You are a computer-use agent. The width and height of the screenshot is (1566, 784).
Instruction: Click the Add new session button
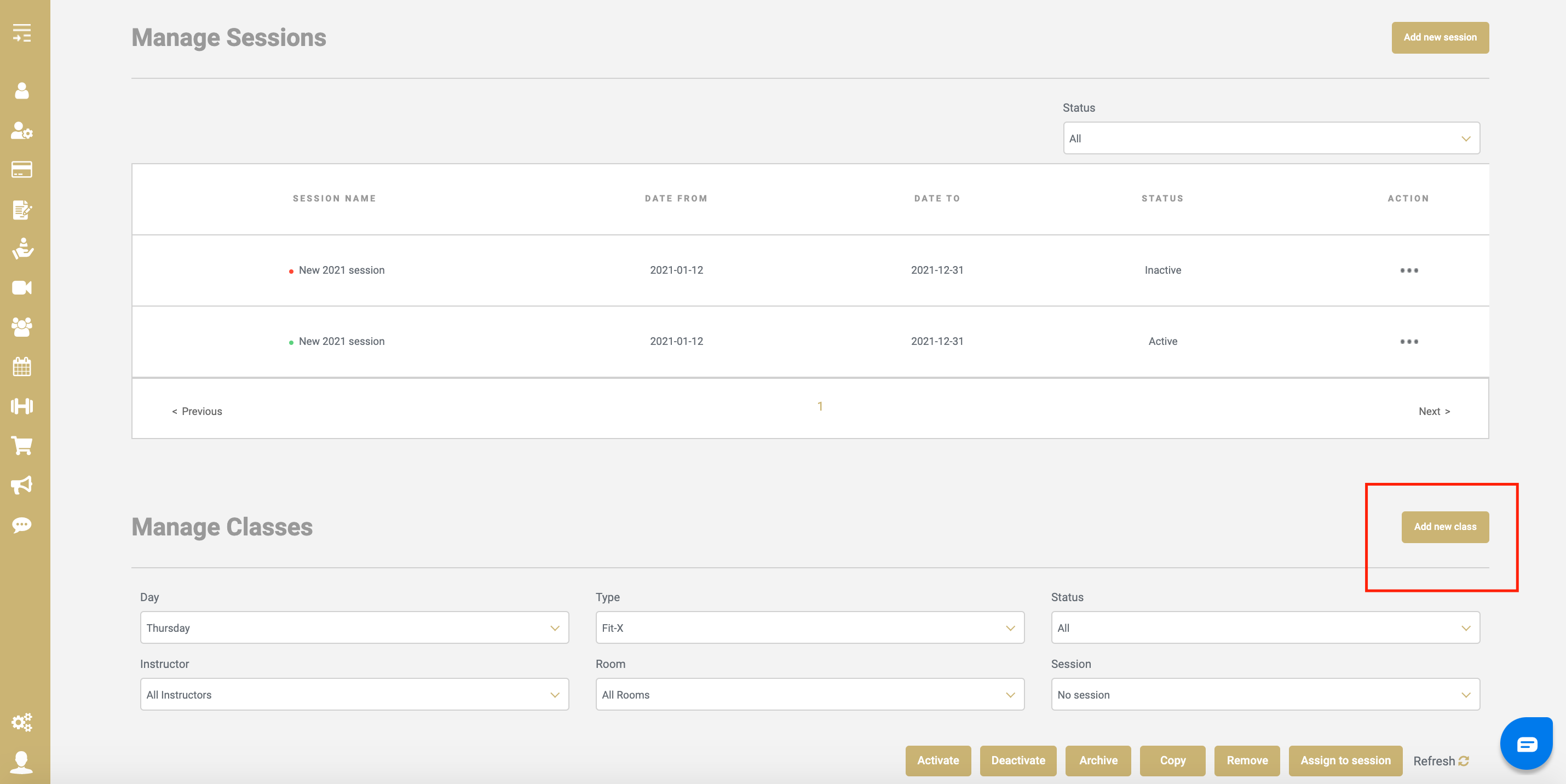tap(1440, 38)
